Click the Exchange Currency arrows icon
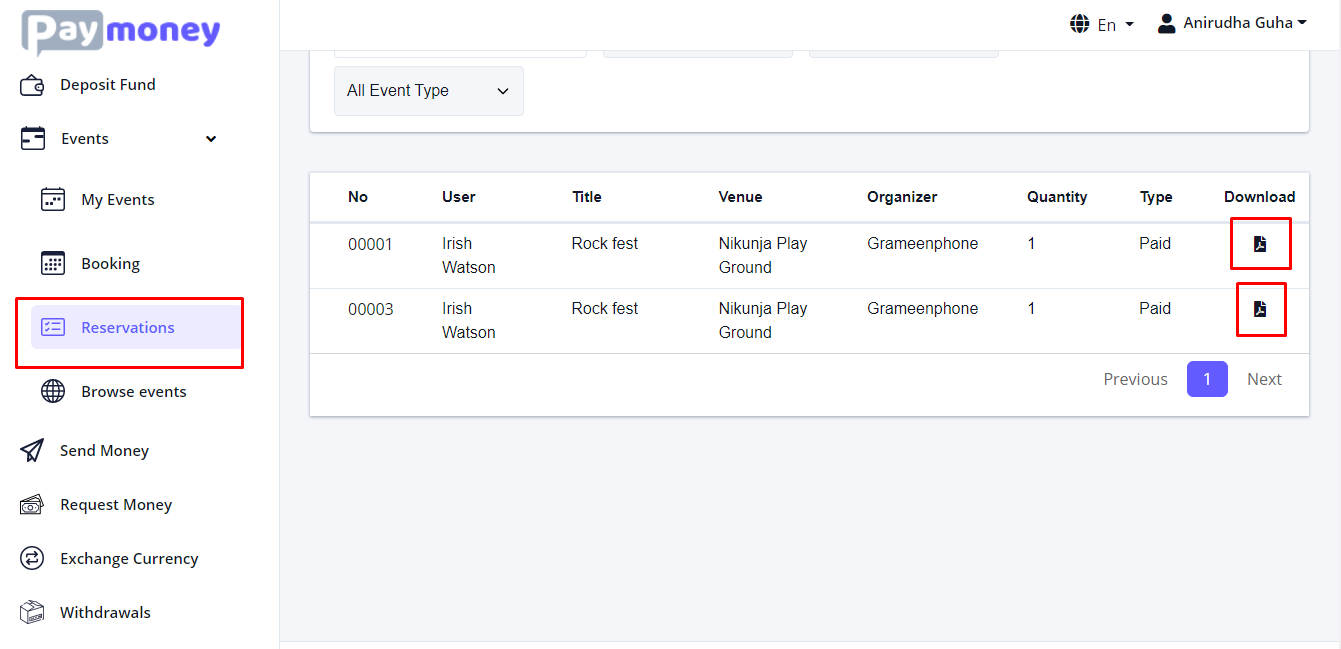Screen dimensions: 1341x649 32,559
